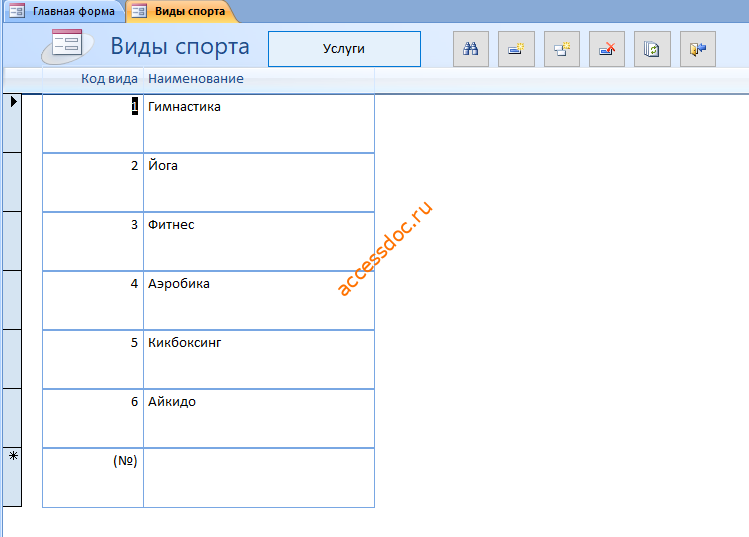Image resolution: width=749 pixels, height=537 pixels.
Task: Select the Гимнастика row via its record selector
Action: point(12,123)
